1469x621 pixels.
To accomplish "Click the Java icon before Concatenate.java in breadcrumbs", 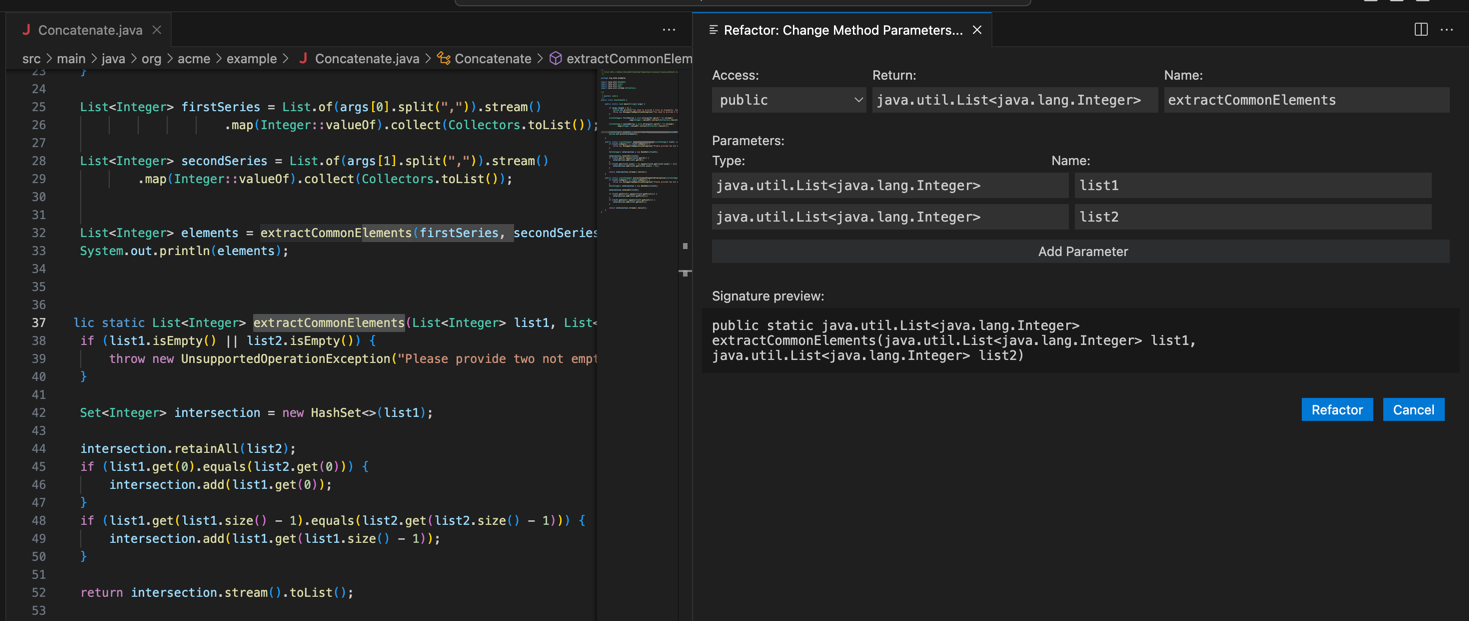I will click(x=302, y=58).
